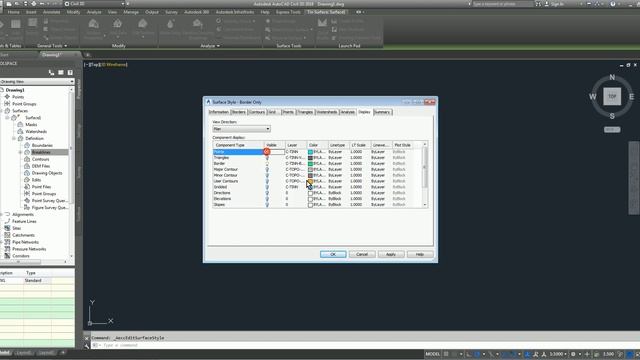Click the Surfaces collection icon in tree
Image resolution: width=640 pixels, height=360 pixels.
[7, 111]
